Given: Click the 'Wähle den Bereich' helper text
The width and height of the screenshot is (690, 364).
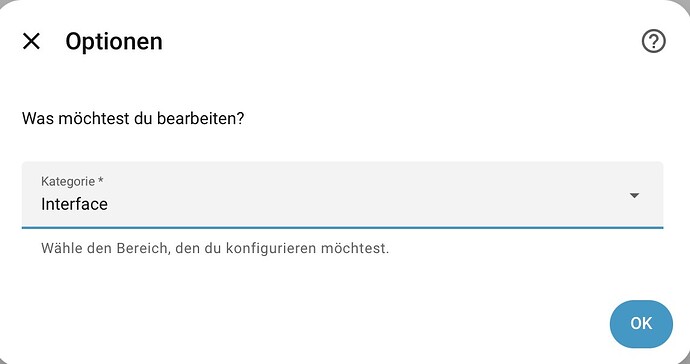Looking at the screenshot, I should [x=215, y=248].
